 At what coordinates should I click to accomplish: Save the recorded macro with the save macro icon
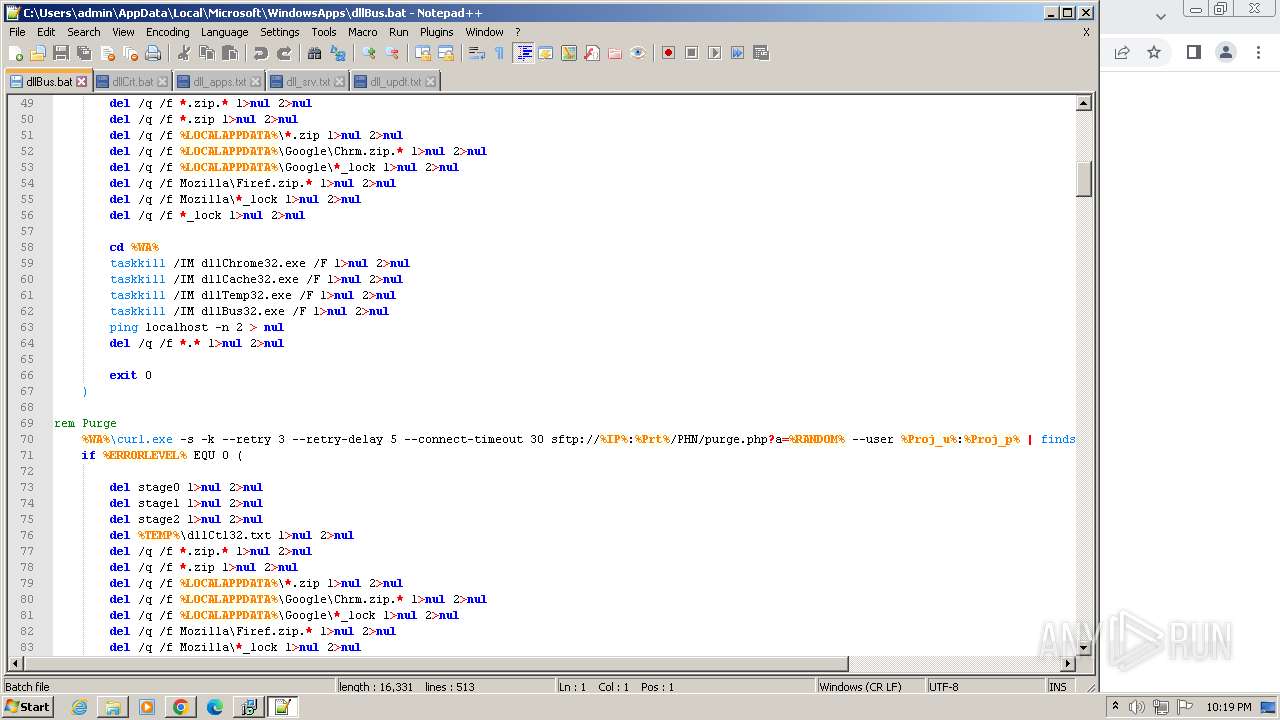point(760,53)
